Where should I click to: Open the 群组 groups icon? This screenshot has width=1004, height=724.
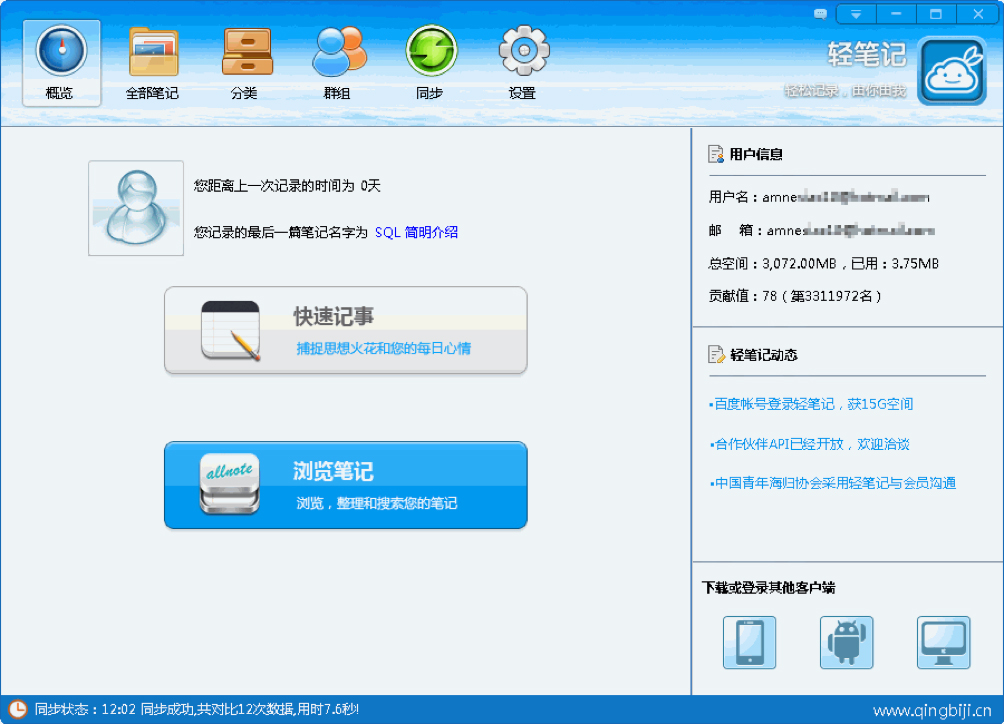338,63
